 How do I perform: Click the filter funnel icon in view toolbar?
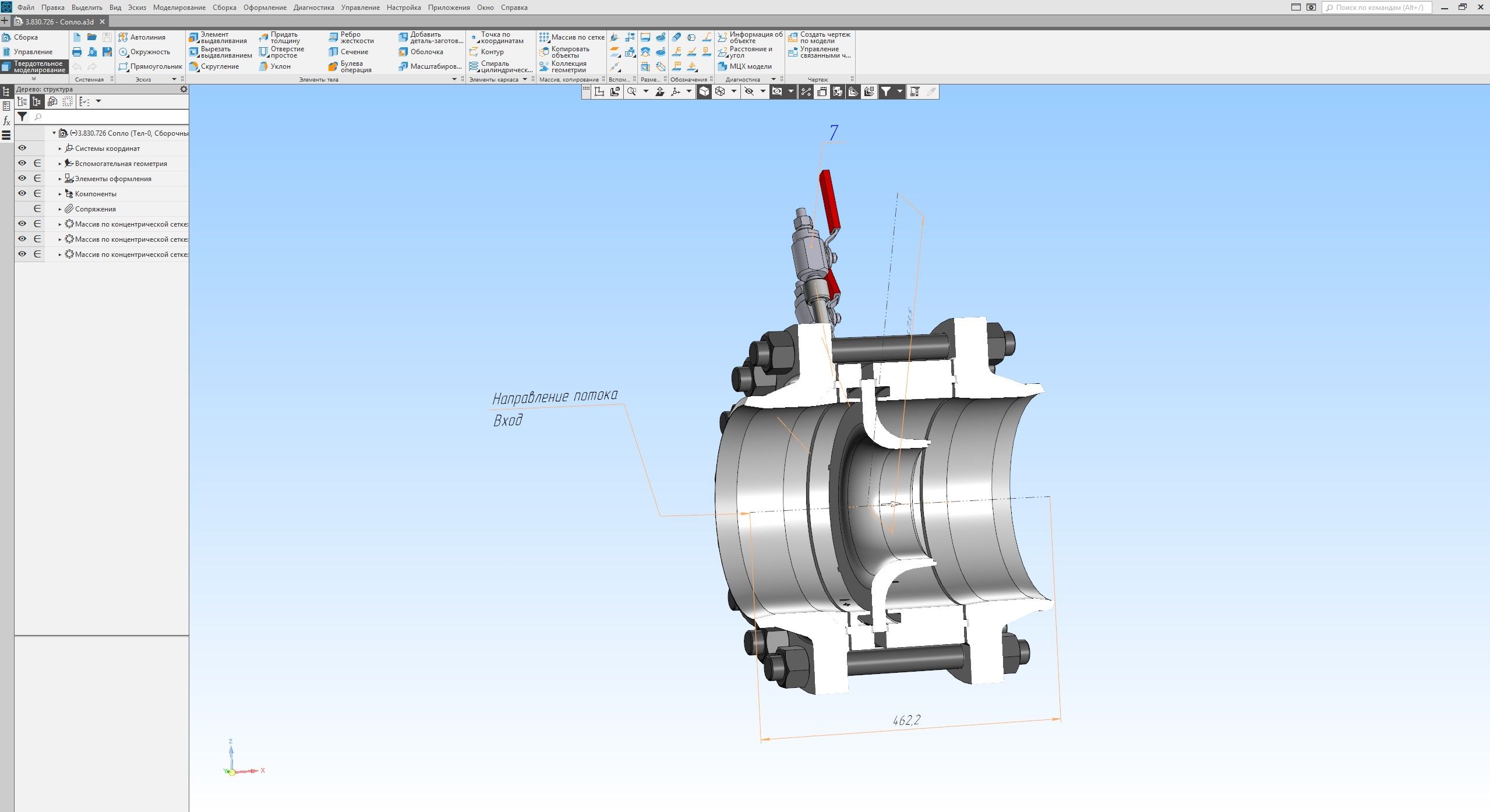point(886,91)
